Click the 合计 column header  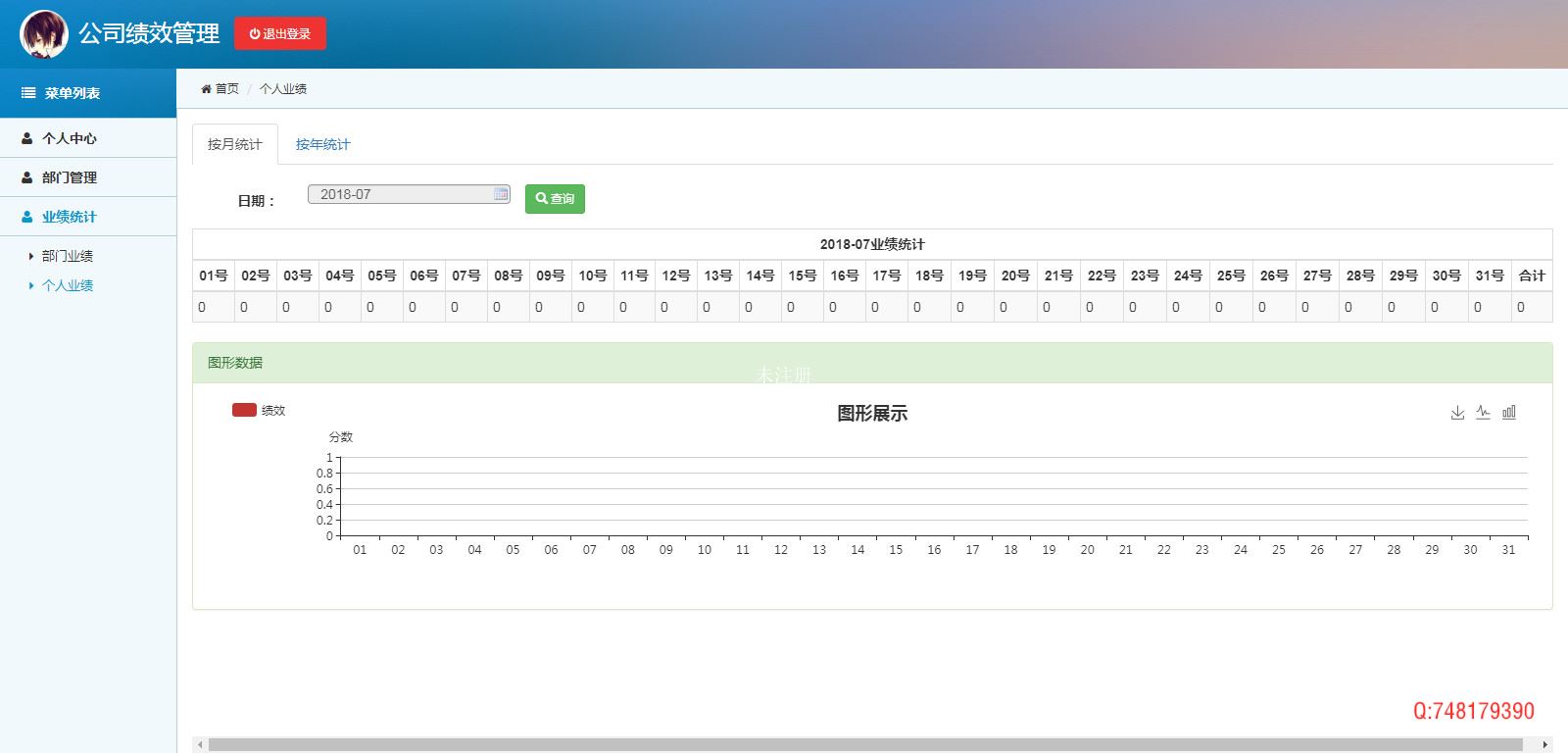1532,276
